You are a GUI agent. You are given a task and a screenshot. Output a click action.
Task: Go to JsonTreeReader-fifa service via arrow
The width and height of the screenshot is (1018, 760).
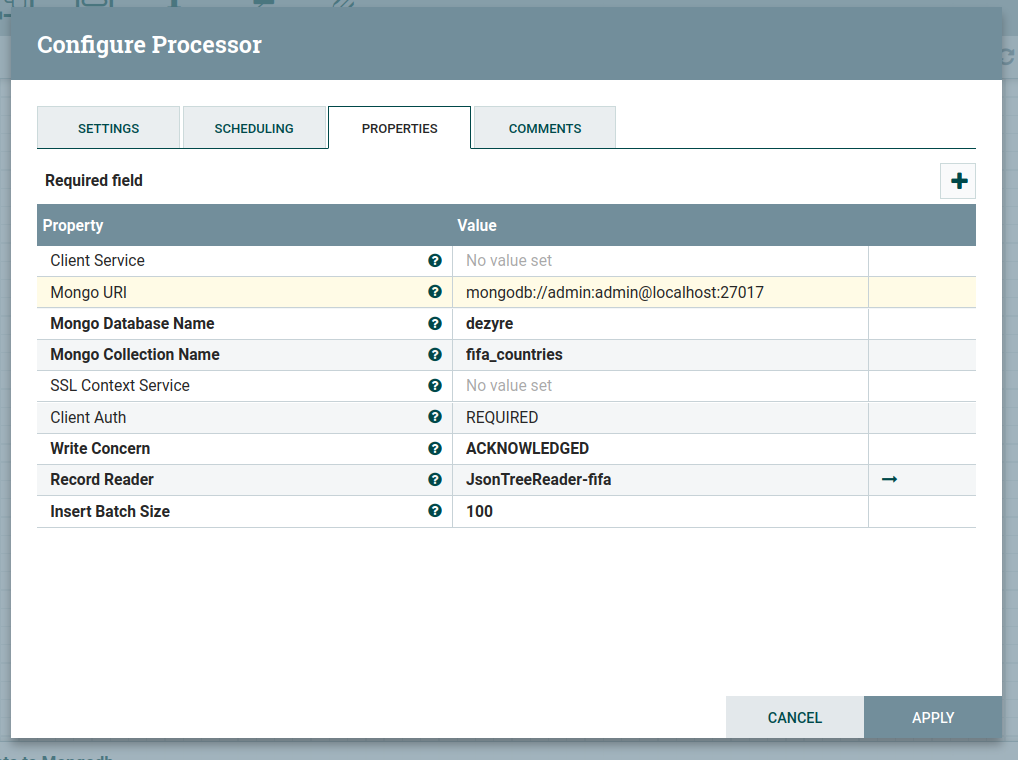(x=889, y=480)
